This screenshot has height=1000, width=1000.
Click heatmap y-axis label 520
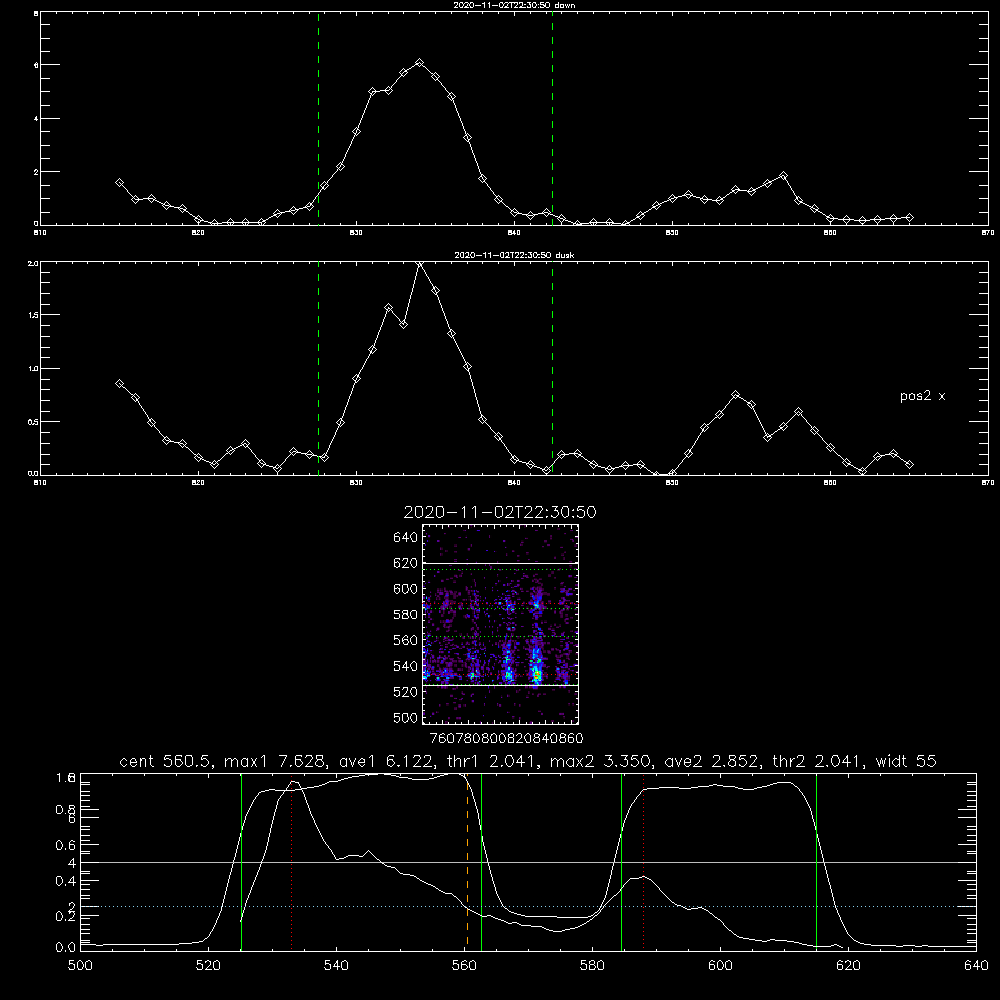405,692
